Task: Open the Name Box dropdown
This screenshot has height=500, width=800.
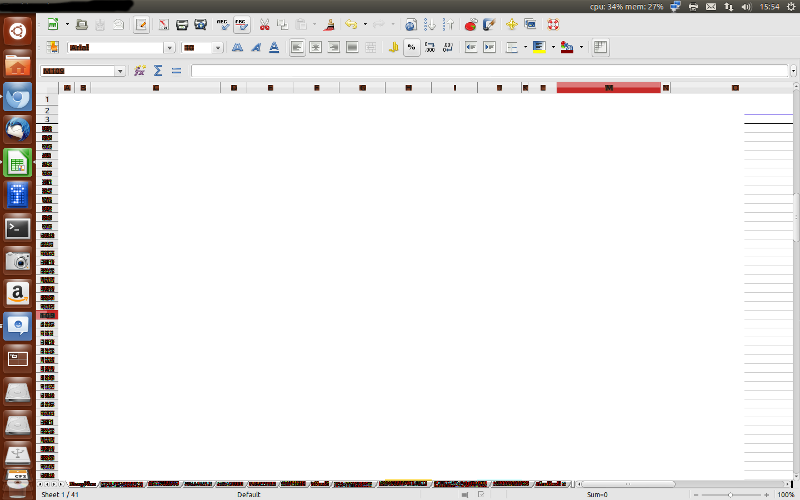Action: (x=120, y=71)
